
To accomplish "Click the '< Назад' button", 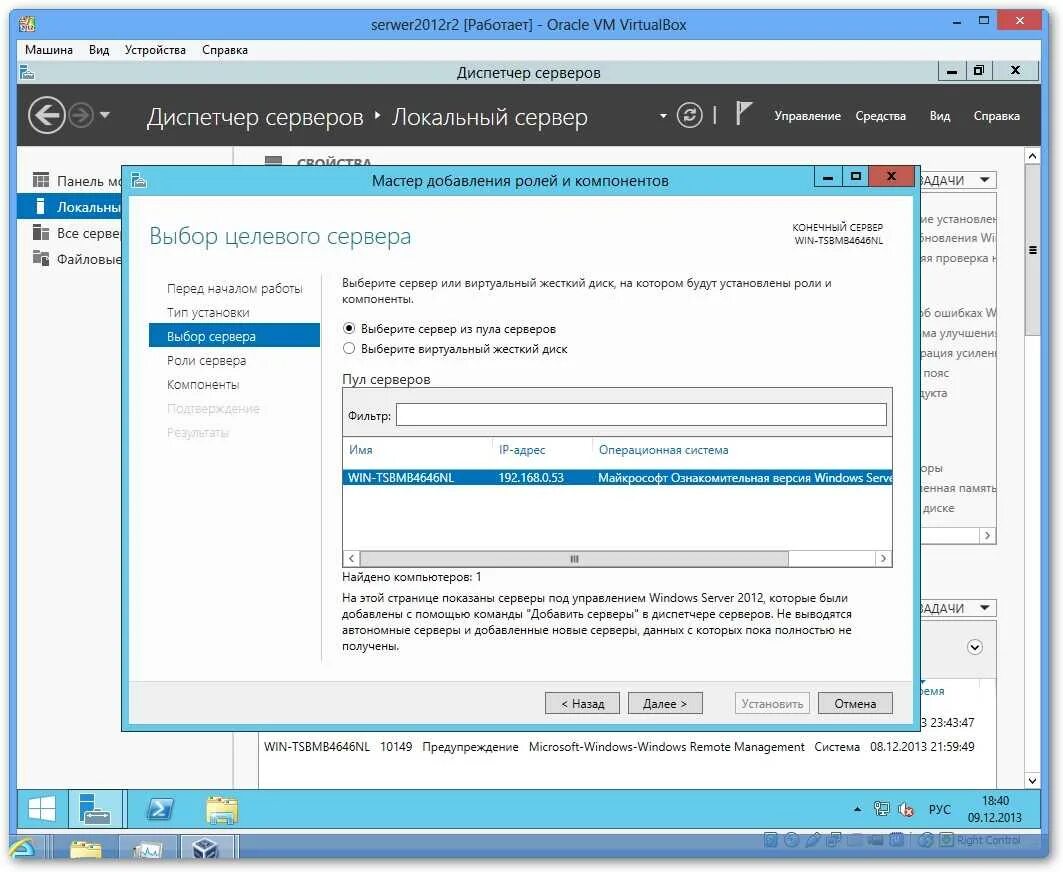I will pyautogui.click(x=582, y=703).
